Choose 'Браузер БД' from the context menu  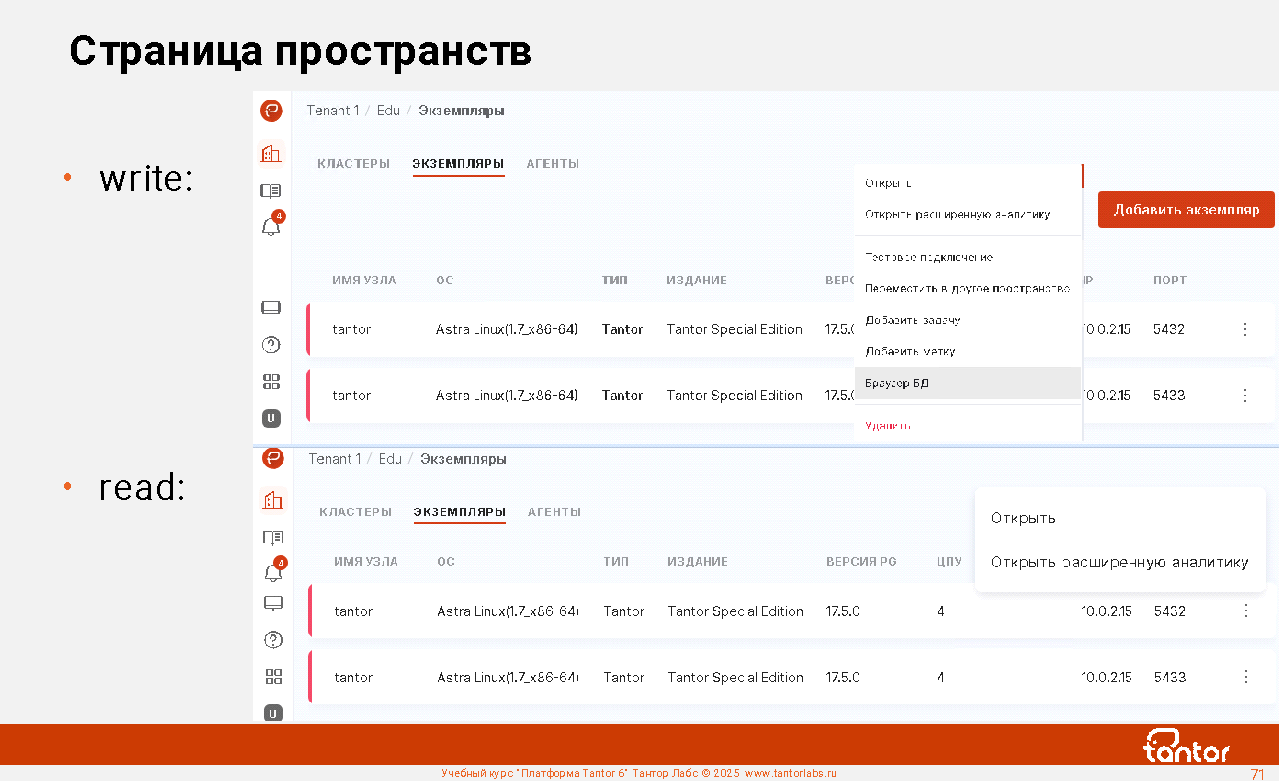897,383
